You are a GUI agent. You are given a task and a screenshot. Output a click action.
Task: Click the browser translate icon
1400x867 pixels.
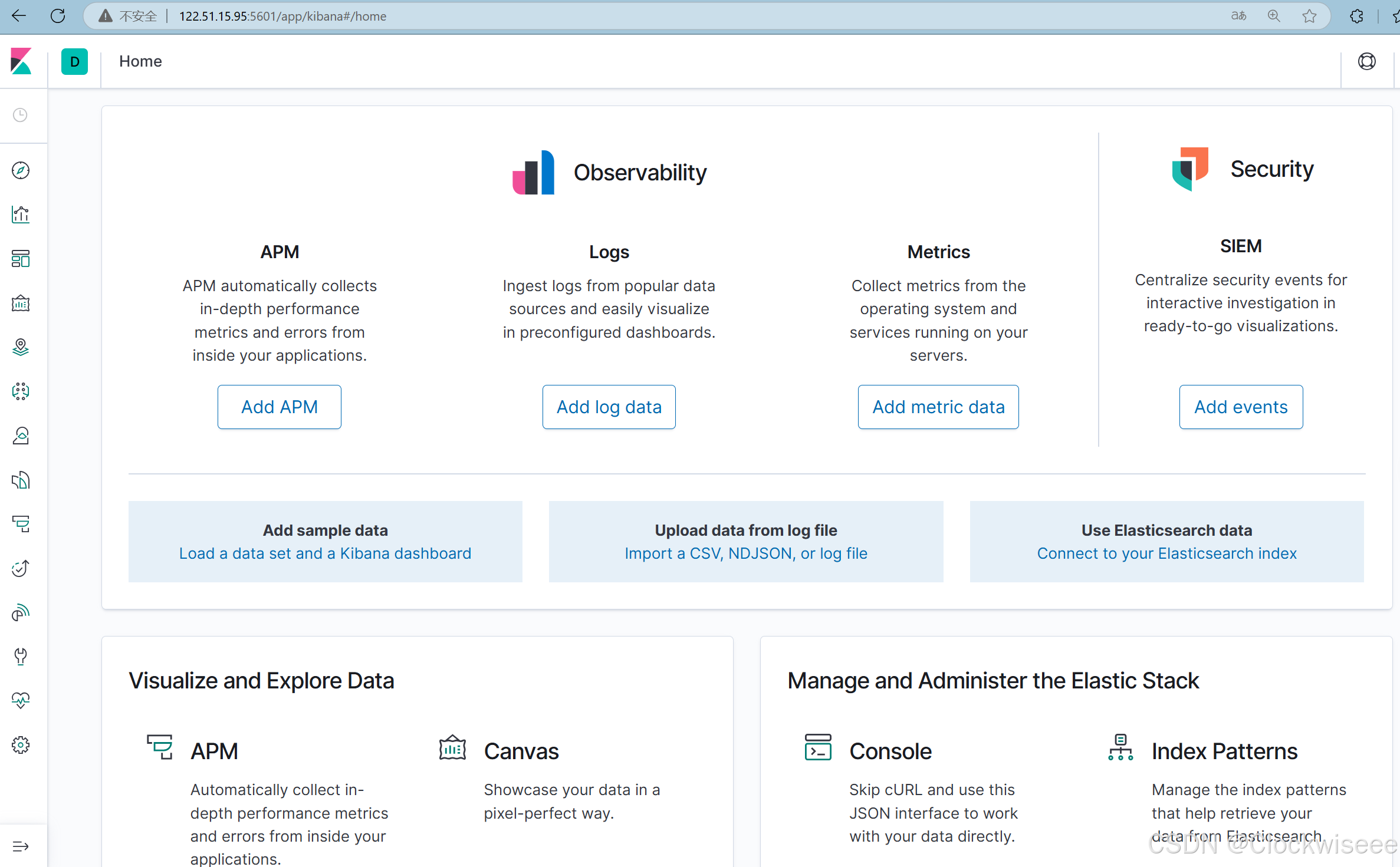coord(1238,16)
